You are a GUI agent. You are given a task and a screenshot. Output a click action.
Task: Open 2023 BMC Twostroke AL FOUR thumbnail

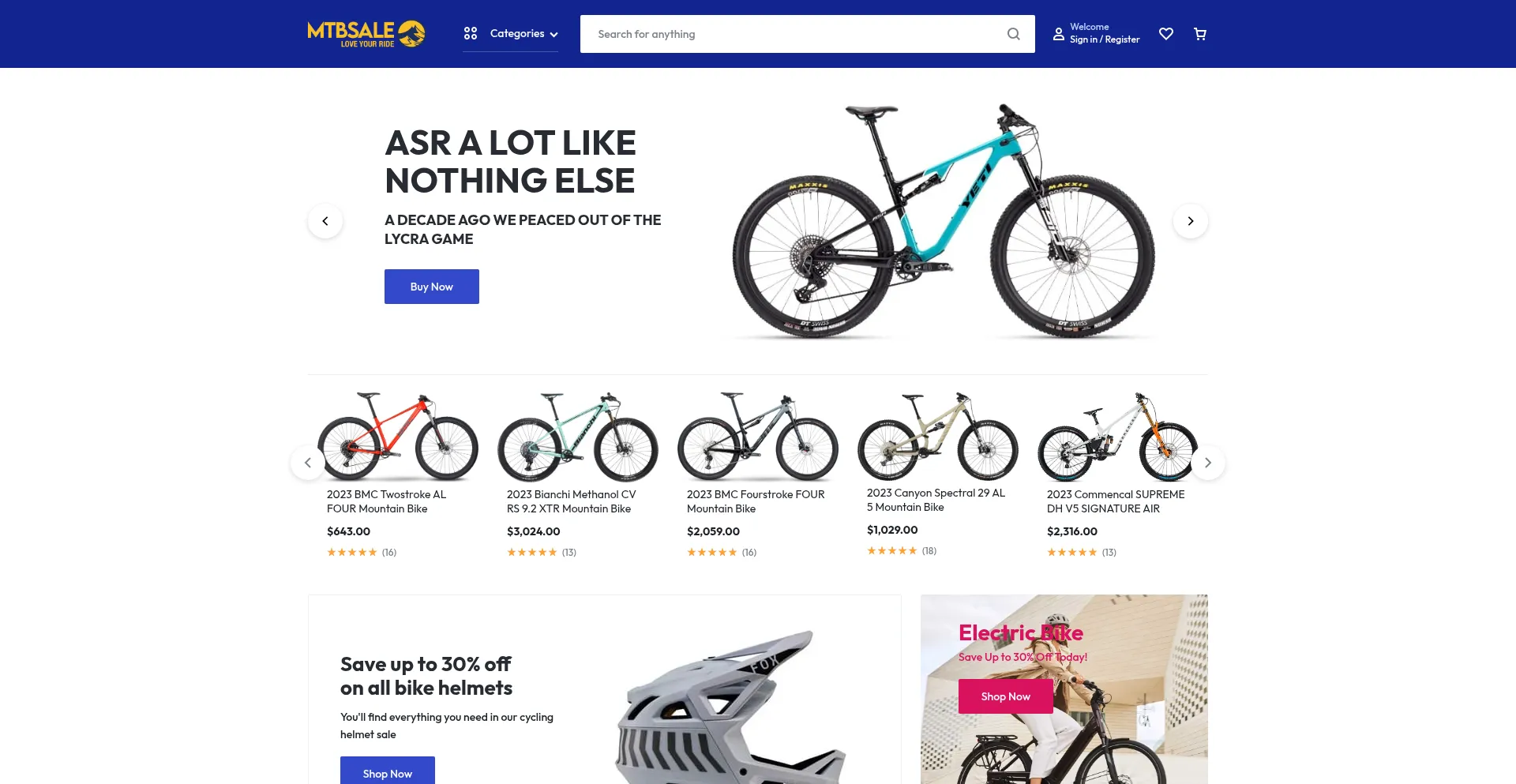click(398, 437)
